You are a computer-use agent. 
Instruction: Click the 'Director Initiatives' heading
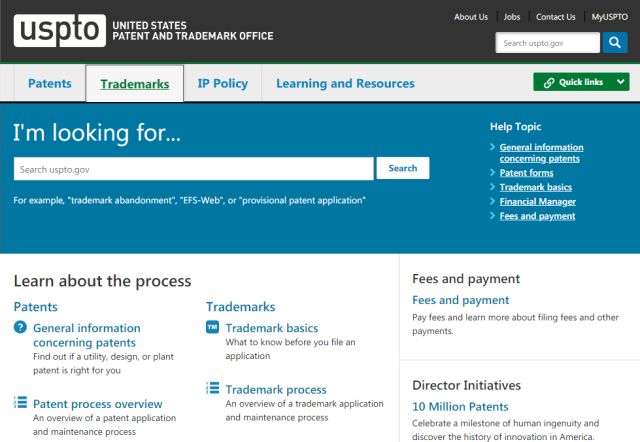[467, 385]
